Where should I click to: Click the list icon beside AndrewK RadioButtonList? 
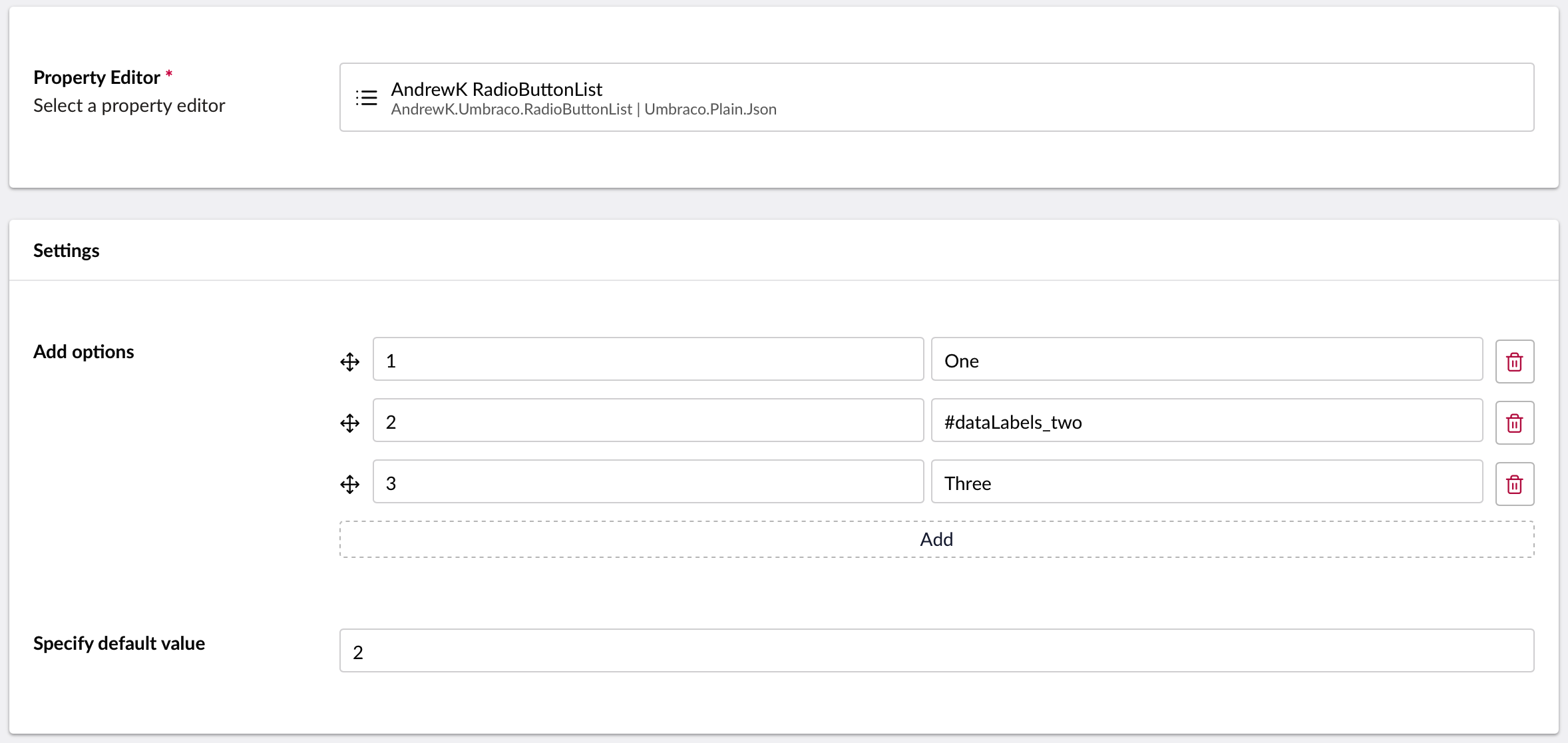point(366,98)
